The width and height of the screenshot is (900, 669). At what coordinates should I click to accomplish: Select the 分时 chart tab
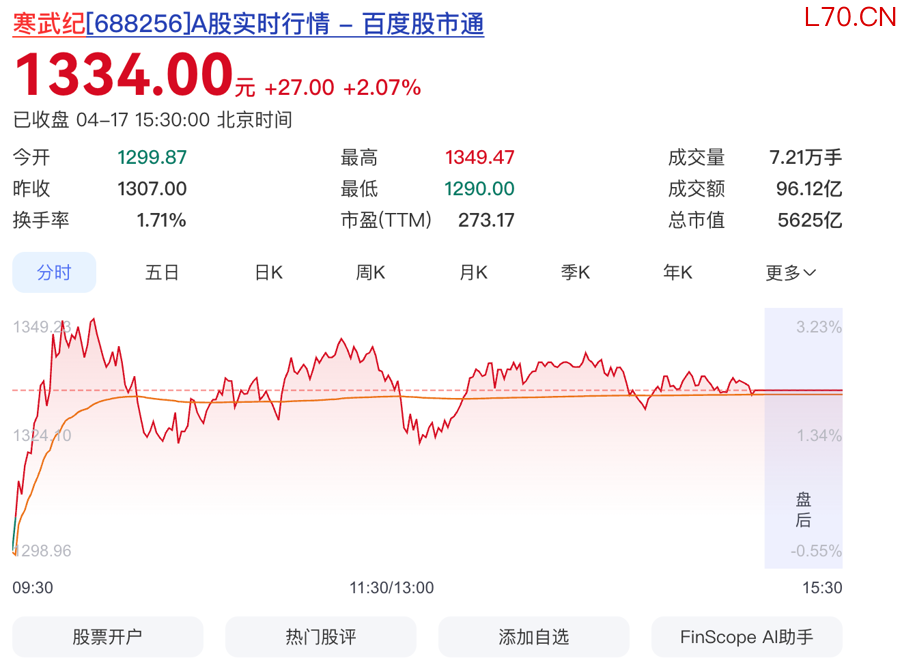click(54, 272)
